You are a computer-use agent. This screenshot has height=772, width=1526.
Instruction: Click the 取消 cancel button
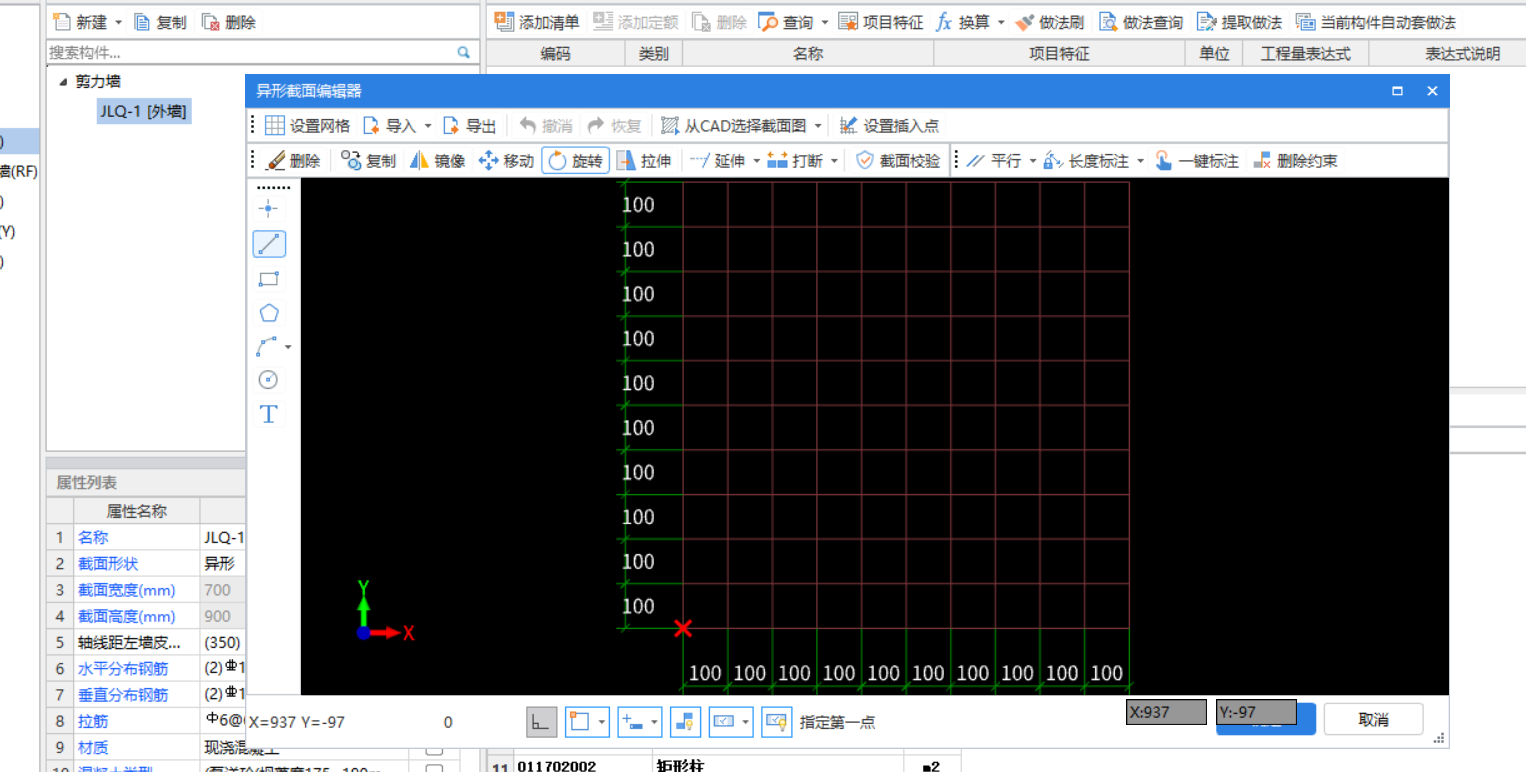[x=1373, y=719]
